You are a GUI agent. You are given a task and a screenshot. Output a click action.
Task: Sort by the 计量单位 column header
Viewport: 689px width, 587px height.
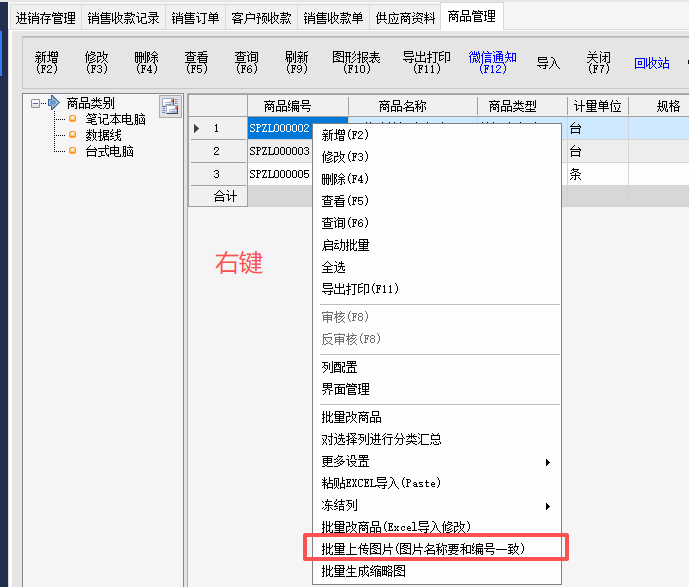[597, 106]
